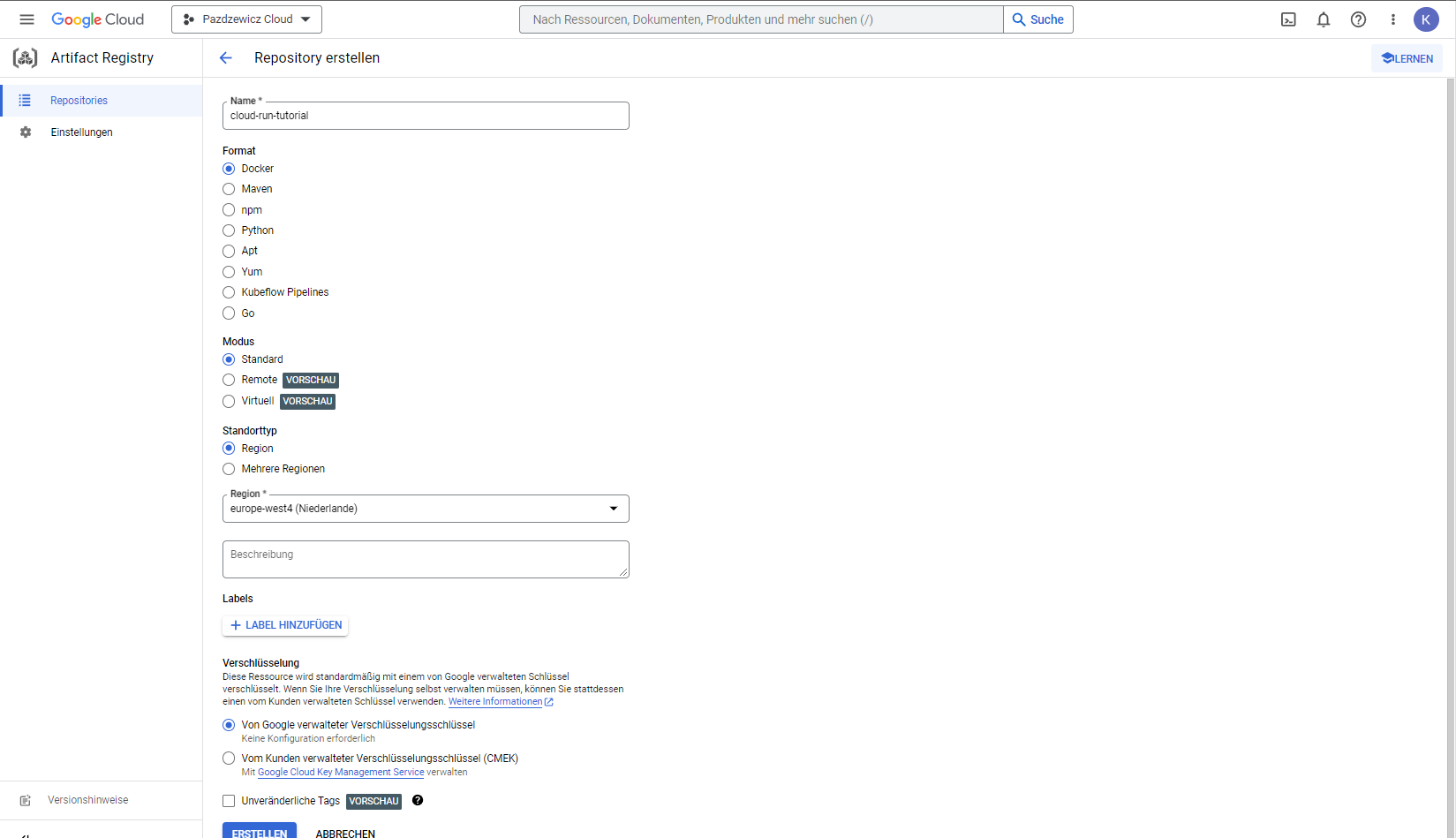Open Einstellungen in the sidebar
This screenshot has width=1456, height=838.
click(81, 132)
